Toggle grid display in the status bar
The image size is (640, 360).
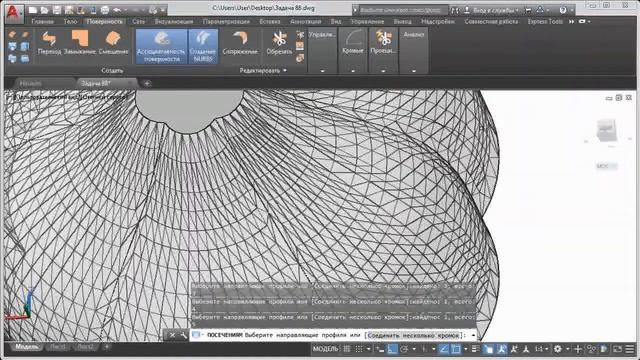coord(347,349)
